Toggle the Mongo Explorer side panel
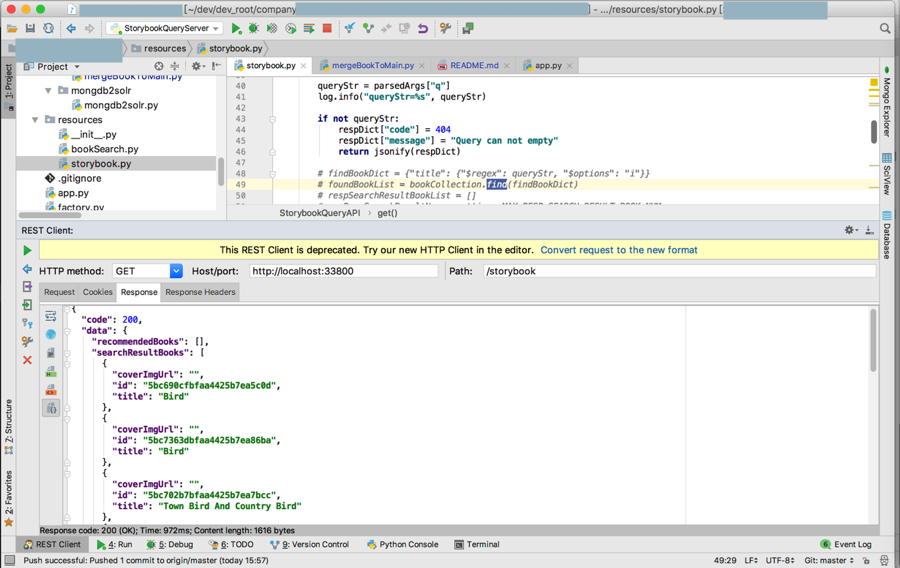The height and width of the screenshot is (568, 900). coord(887,103)
